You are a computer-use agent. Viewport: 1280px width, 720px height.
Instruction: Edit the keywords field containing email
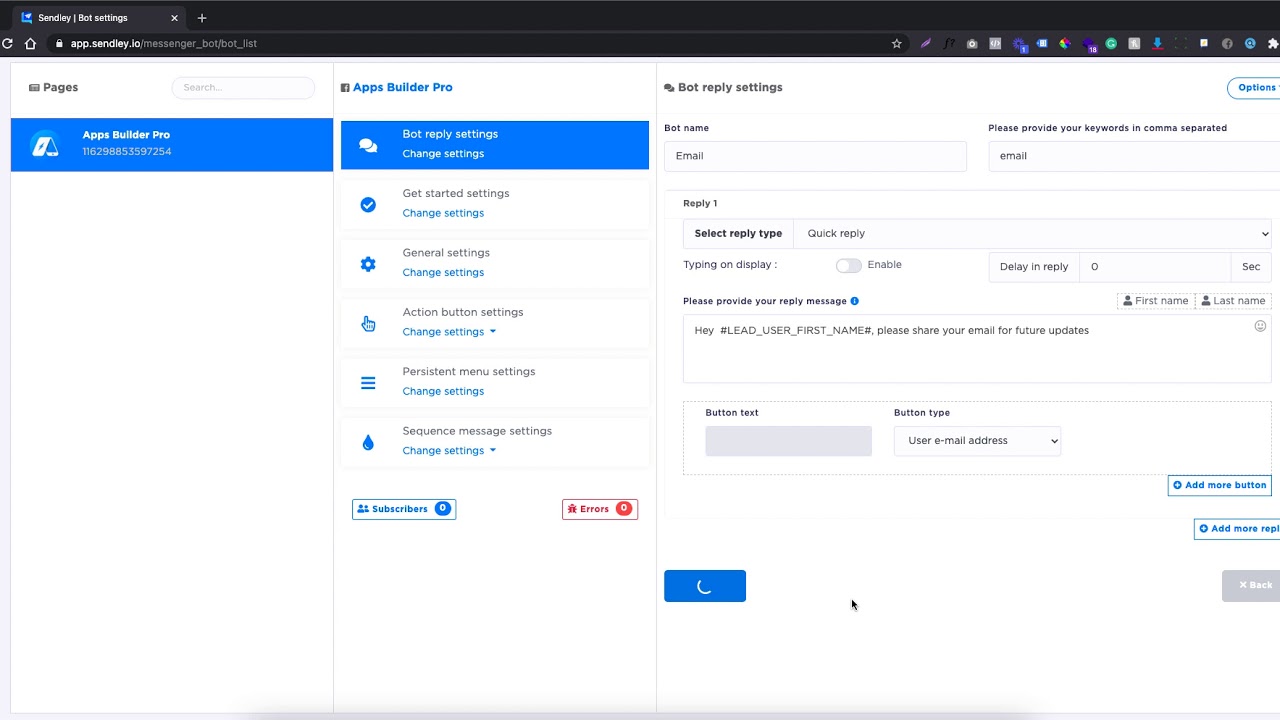[x=1134, y=156]
